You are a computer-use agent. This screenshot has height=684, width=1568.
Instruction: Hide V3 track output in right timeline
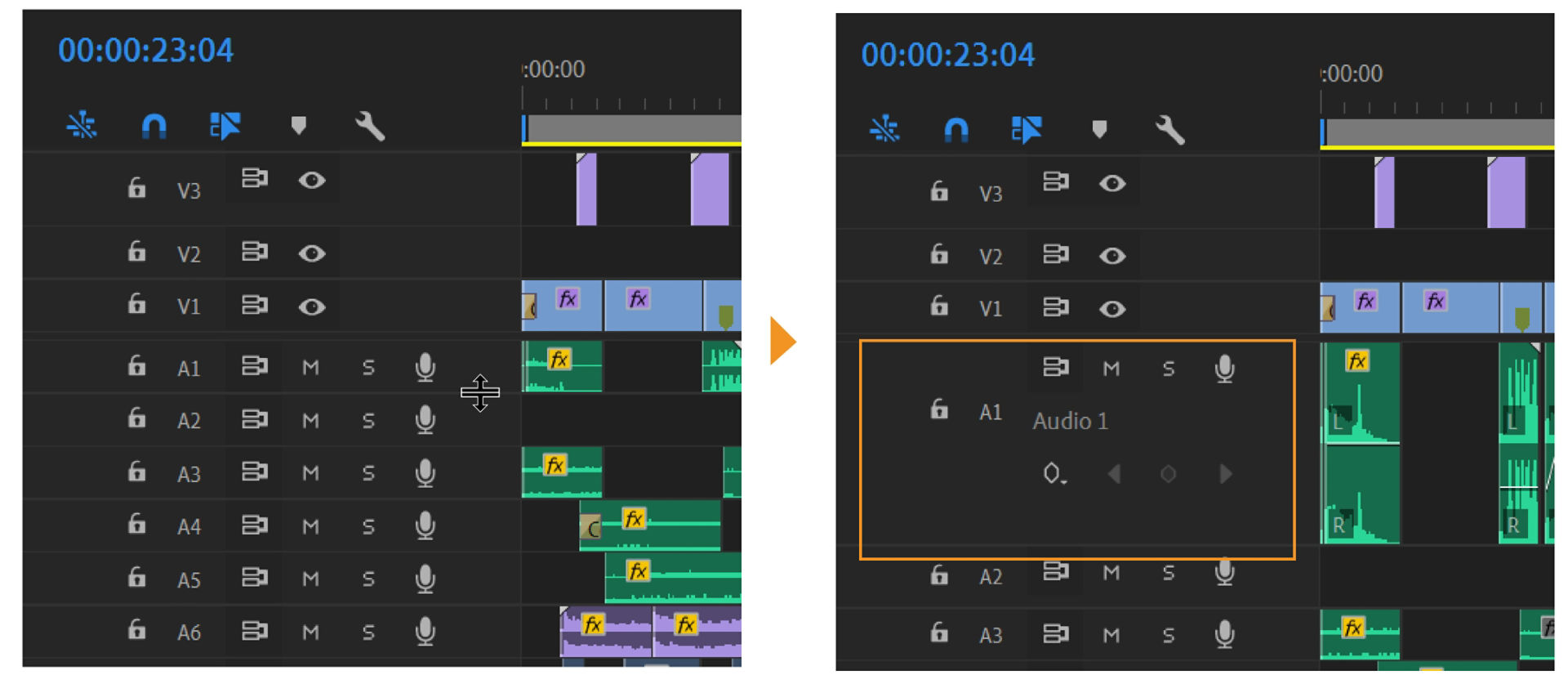(1112, 184)
